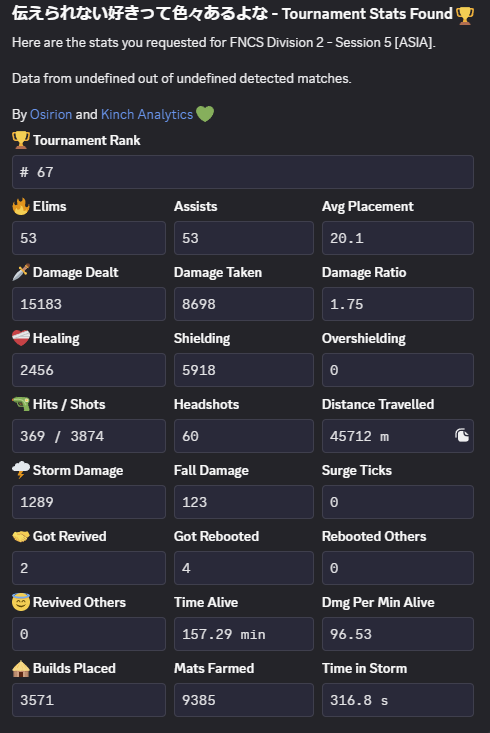
Task: Select the Mats Farmed value 9385
Action: pyautogui.click(x=244, y=700)
